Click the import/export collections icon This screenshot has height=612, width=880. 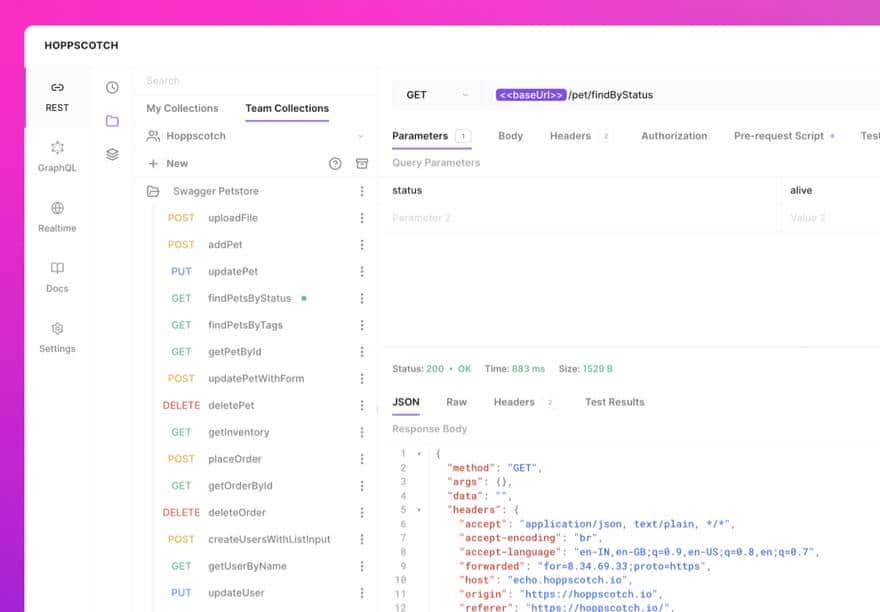point(362,163)
